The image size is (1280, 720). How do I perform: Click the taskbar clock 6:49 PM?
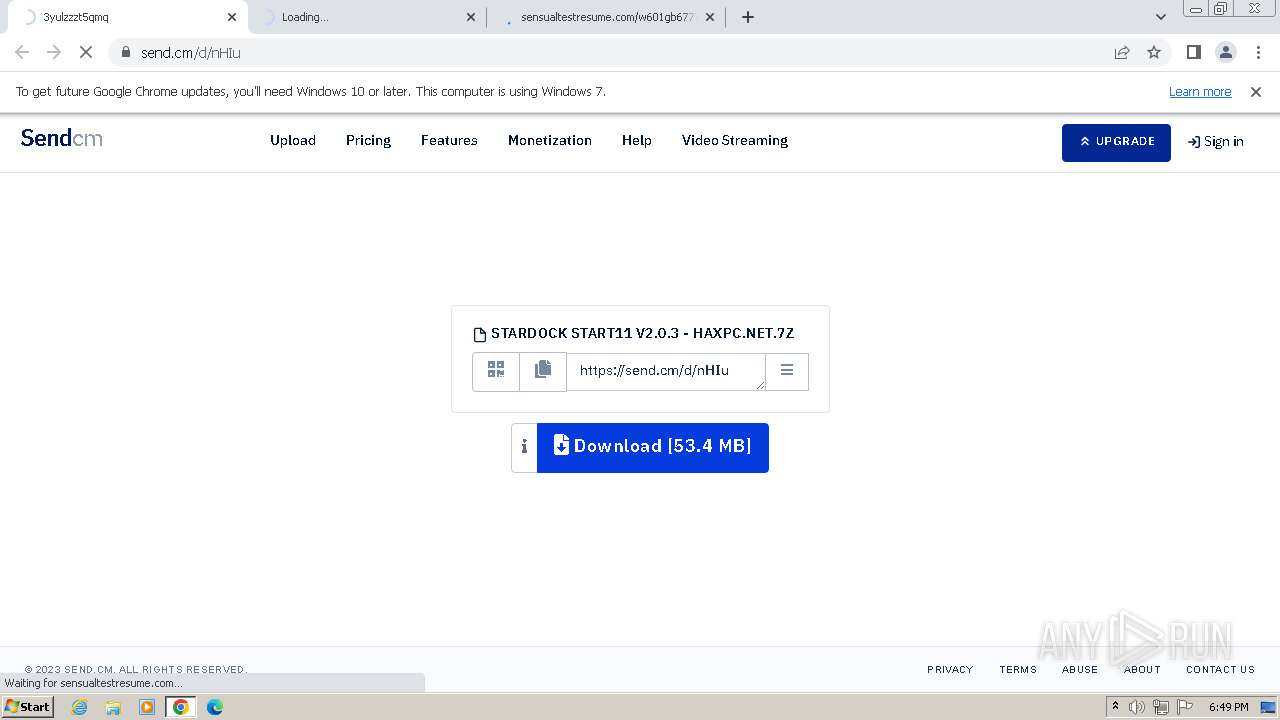pyautogui.click(x=1229, y=707)
